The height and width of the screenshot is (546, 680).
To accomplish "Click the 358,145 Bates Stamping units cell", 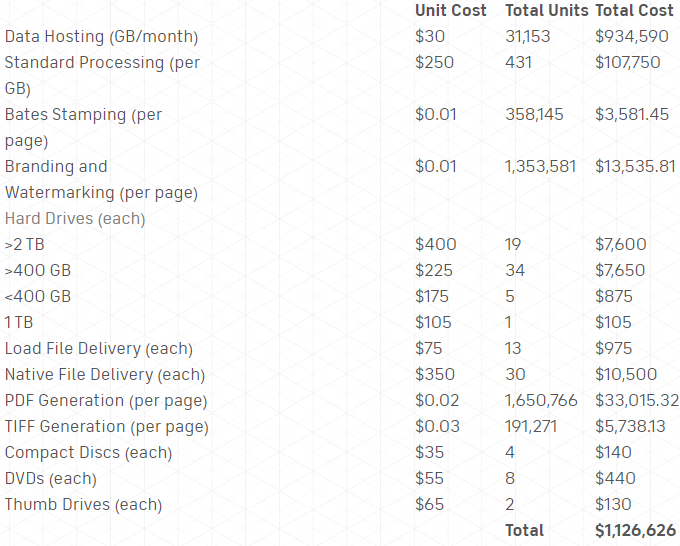I will point(534,115).
